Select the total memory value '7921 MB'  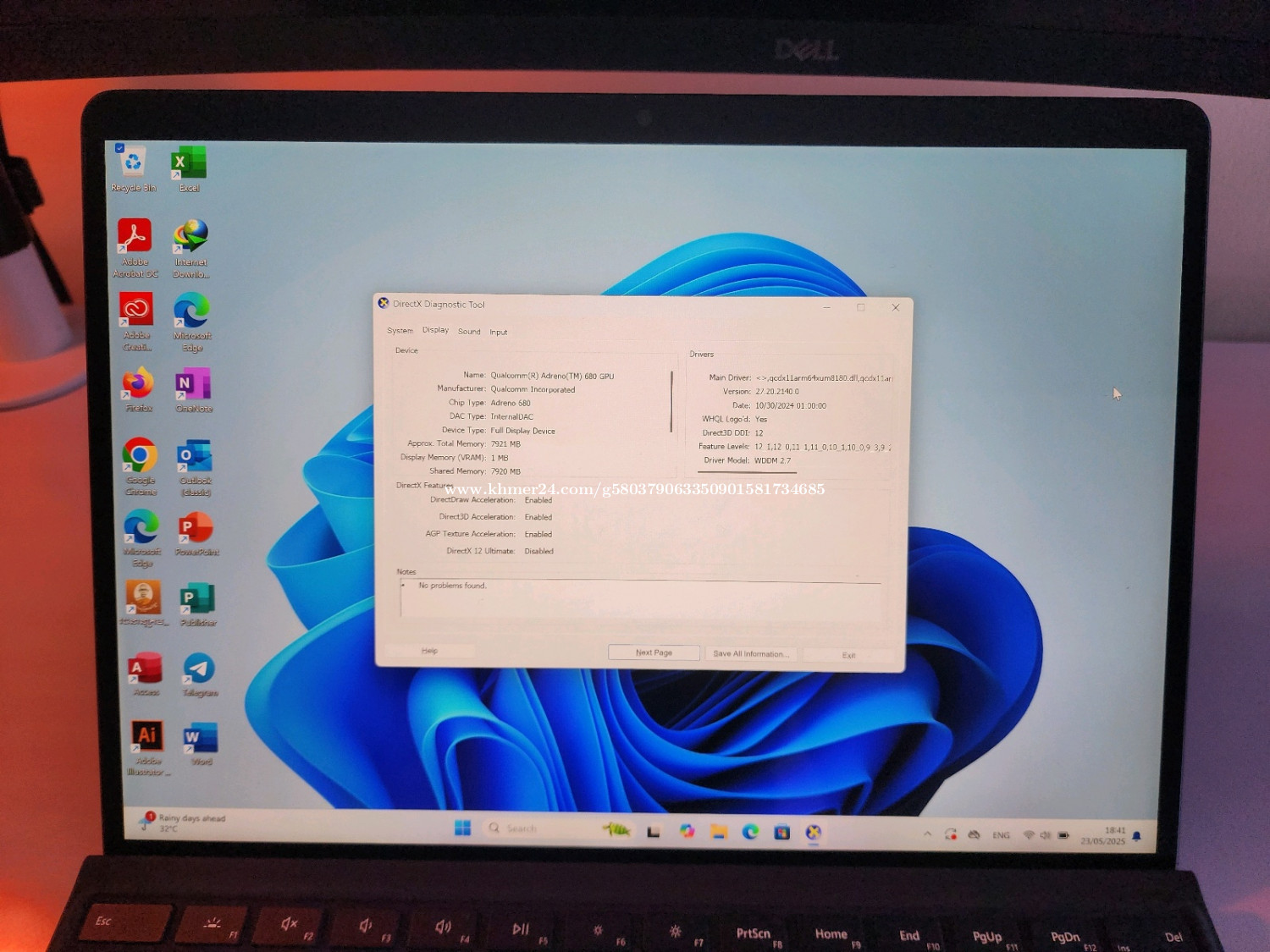pyautogui.click(x=505, y=444)
